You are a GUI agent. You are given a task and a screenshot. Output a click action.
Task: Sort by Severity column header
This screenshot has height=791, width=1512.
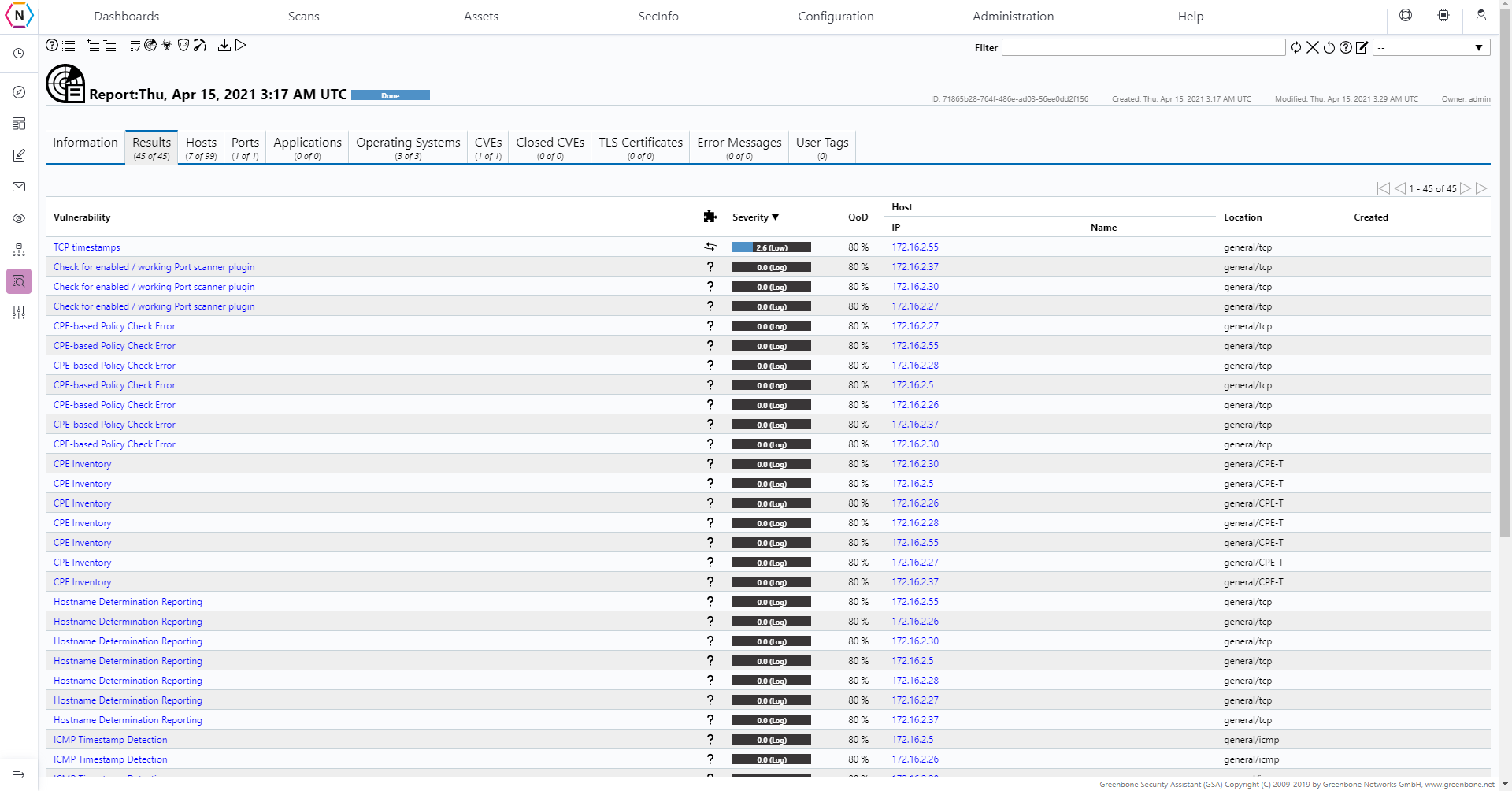pyautogui.click(x=755, y=217)
